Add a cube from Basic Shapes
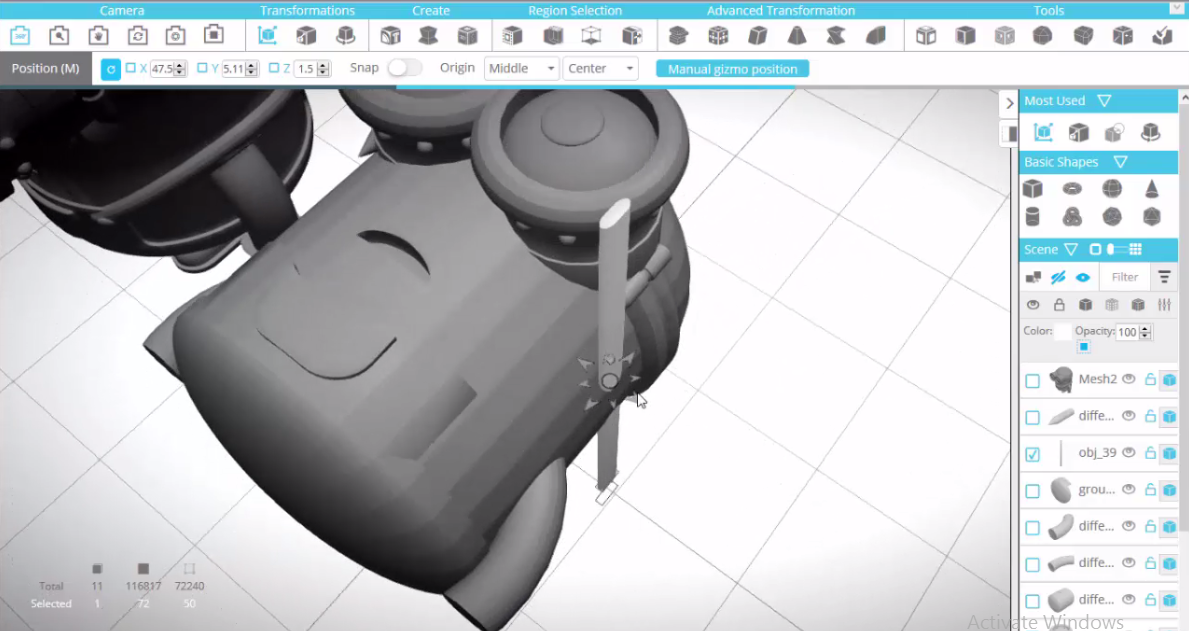1189x631 pixels. point(1033,188)
